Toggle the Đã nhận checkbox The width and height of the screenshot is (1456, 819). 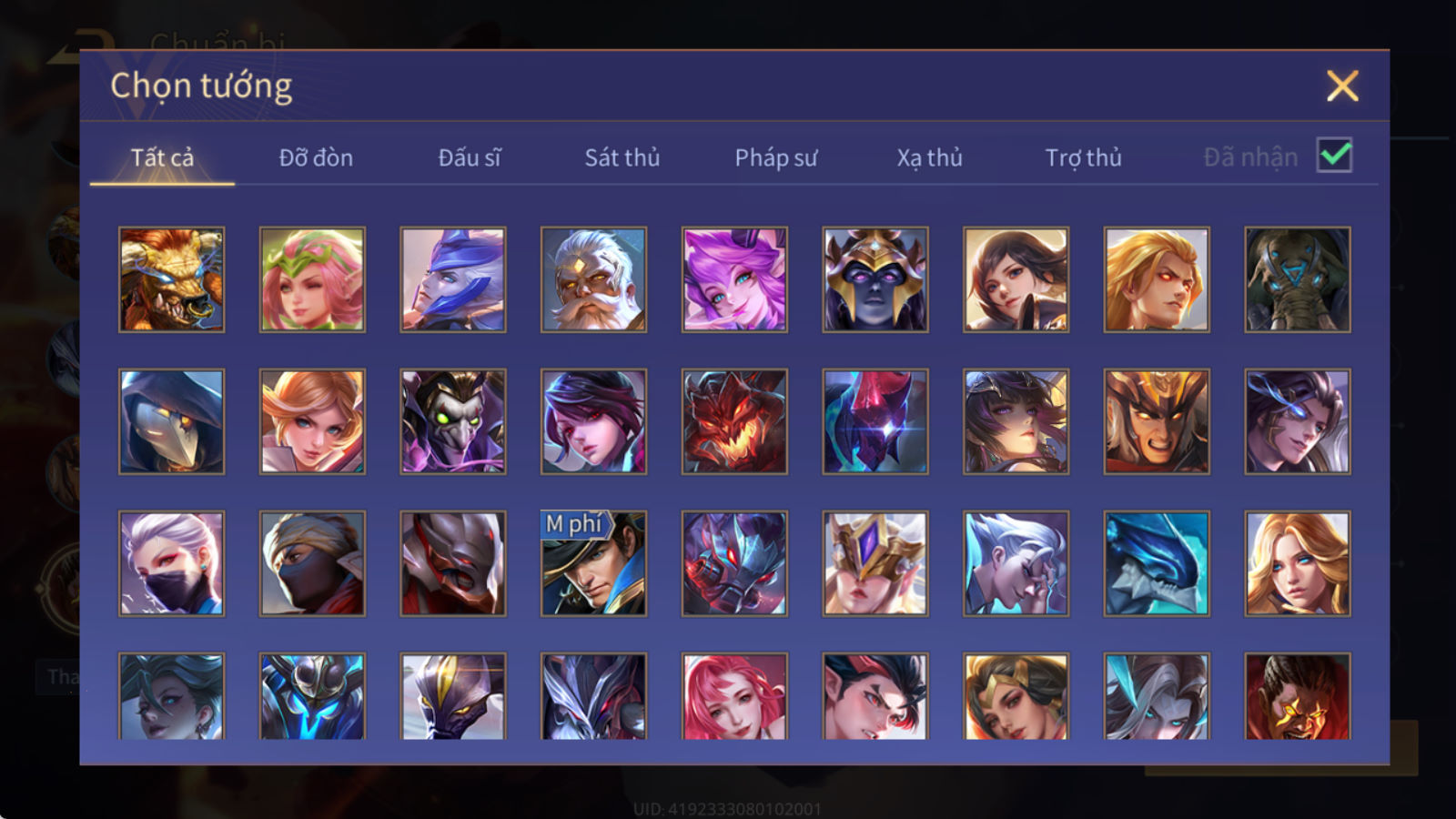[x=1335, y=156]
